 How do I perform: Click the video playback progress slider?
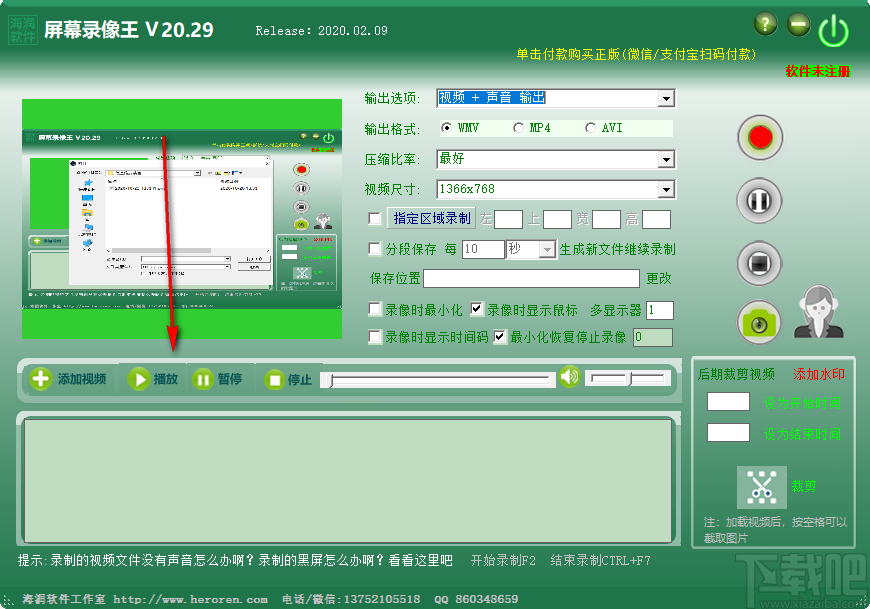[438, 380]
